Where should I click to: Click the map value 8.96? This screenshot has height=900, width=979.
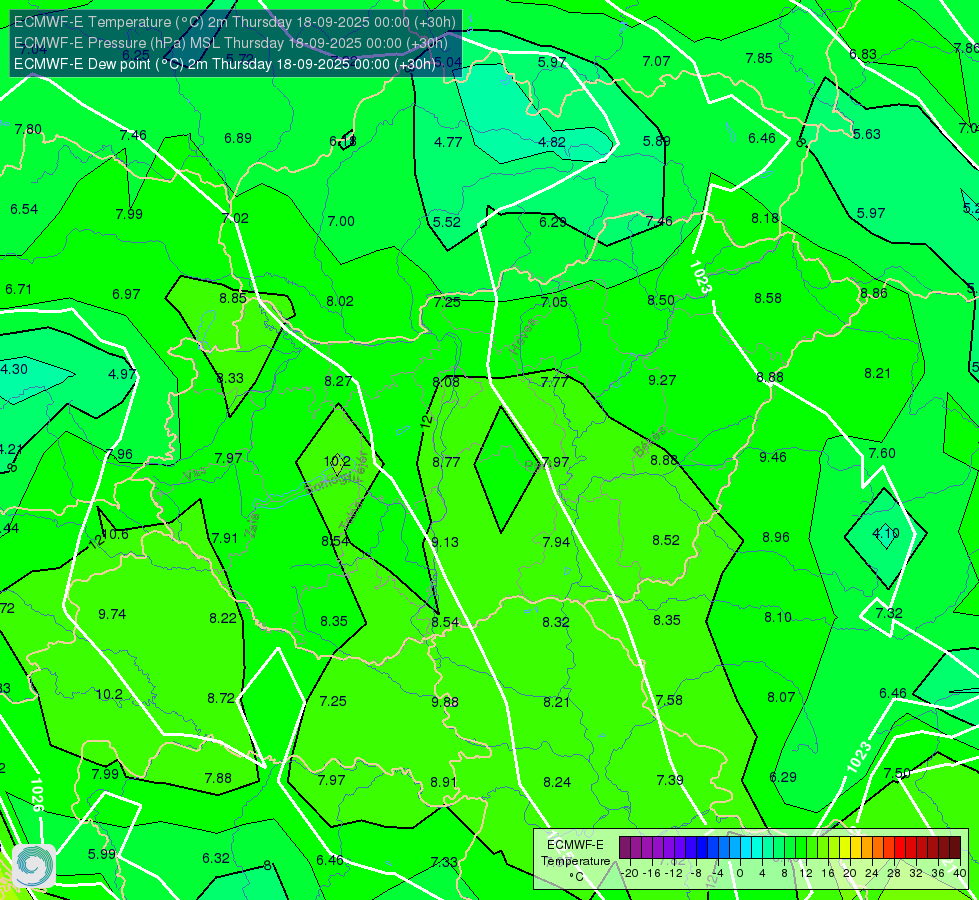point(775,537)
